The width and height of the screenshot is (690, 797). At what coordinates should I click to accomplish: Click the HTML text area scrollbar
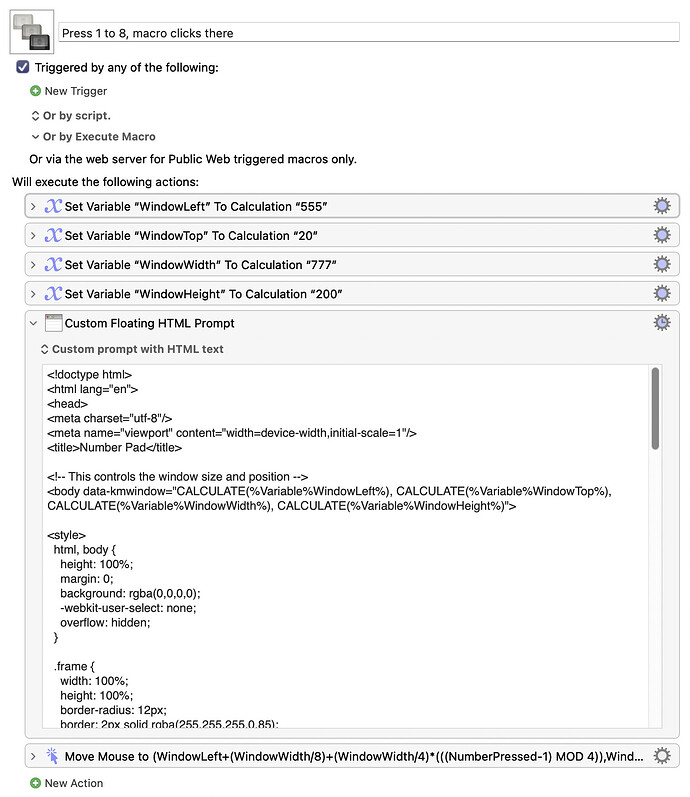(655, 410)
